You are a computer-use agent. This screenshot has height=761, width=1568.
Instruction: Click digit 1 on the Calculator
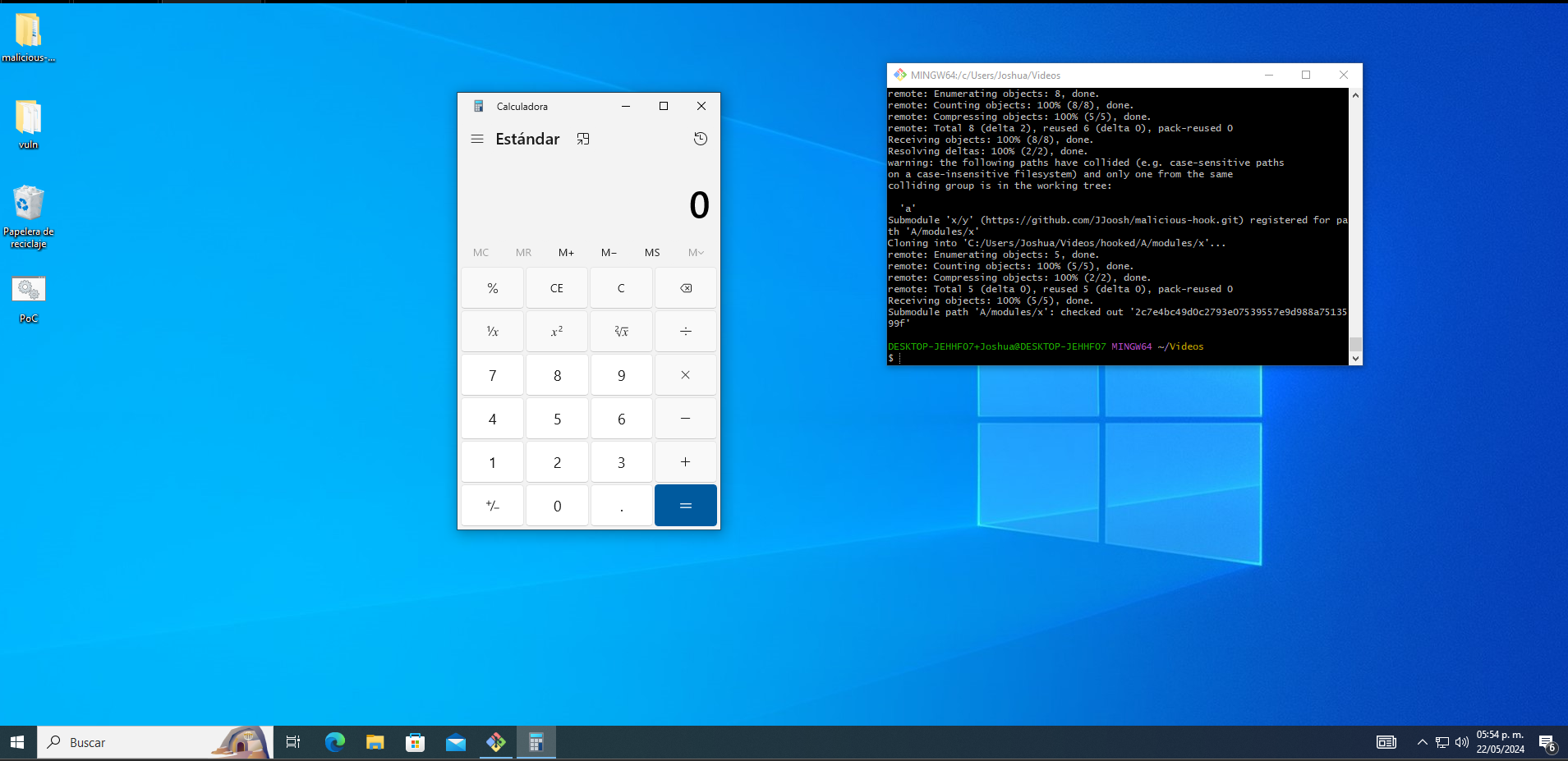[493, 462]
